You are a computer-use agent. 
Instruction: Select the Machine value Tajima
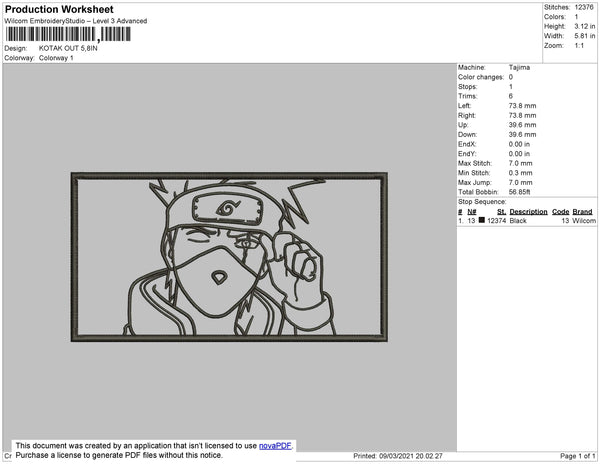click(x=519, y=67)
